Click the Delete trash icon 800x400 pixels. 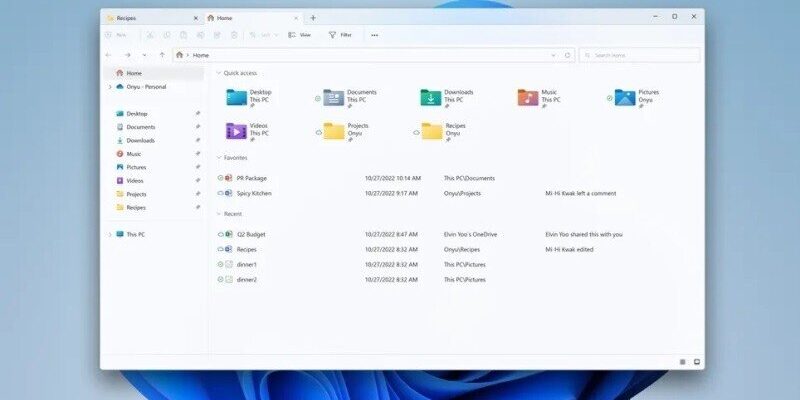(234, 35)
